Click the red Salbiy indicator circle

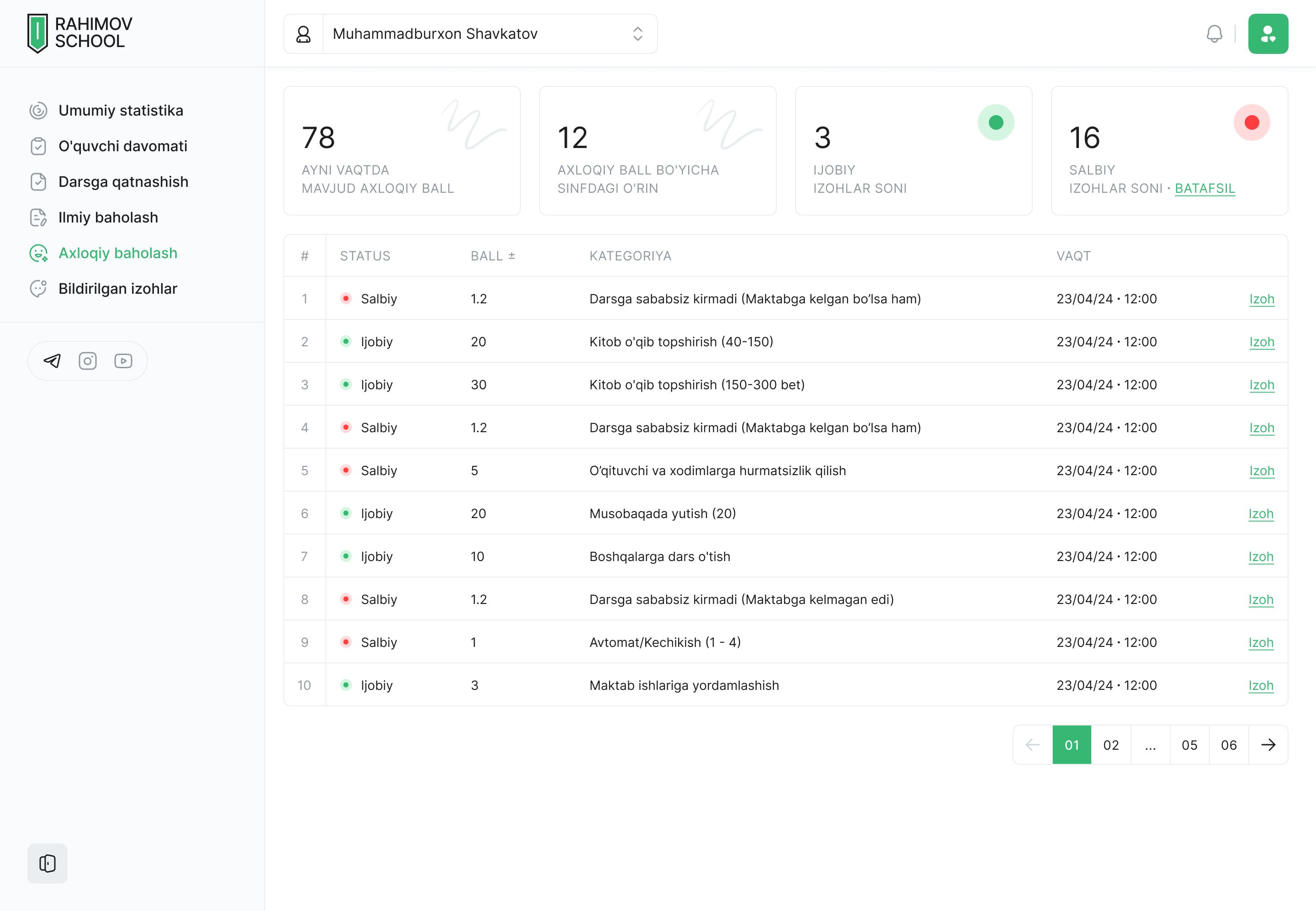[x=1252, y=122]
